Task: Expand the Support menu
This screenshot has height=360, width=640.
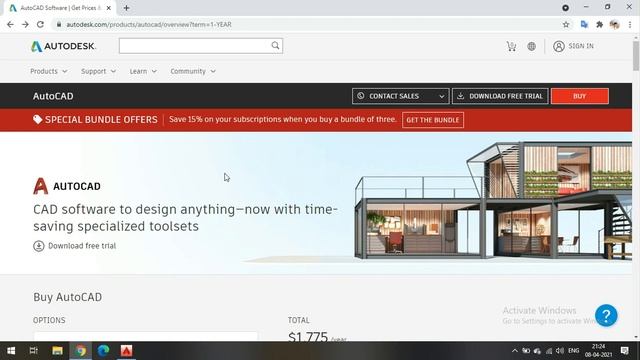Action: (x=98, y=71)
